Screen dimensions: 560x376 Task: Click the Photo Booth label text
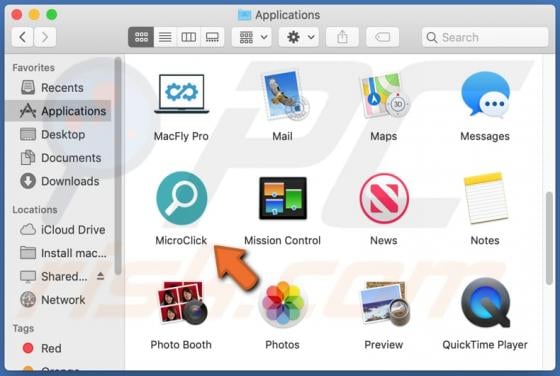click(x=181, y=345)
